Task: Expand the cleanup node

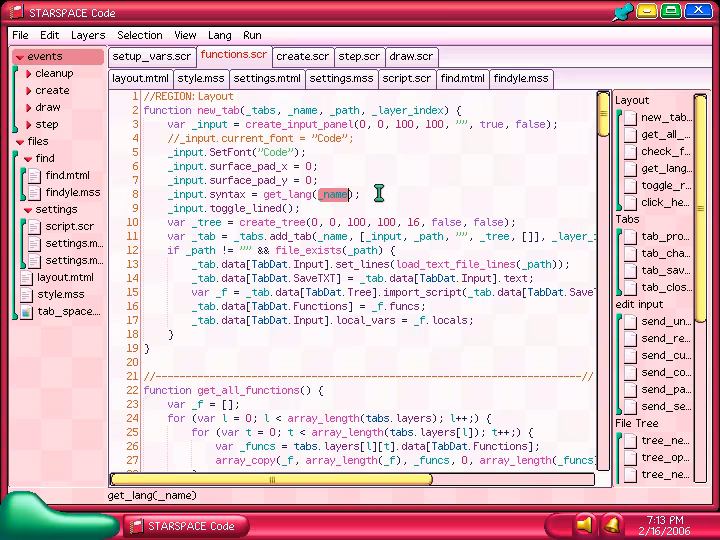Action: click(x=27, y=74)
